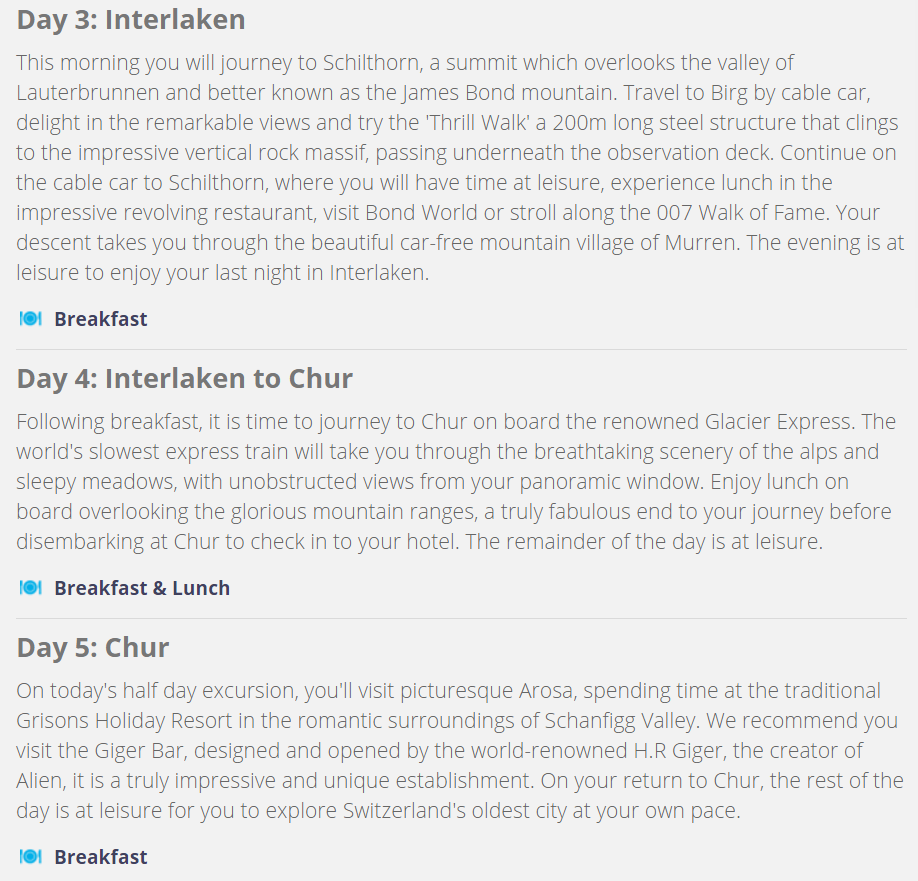Image resolution: width=918 pixels, height=881 pixels.
Task: Click the Schanfigg Valley text
Action: pos(621,721)
